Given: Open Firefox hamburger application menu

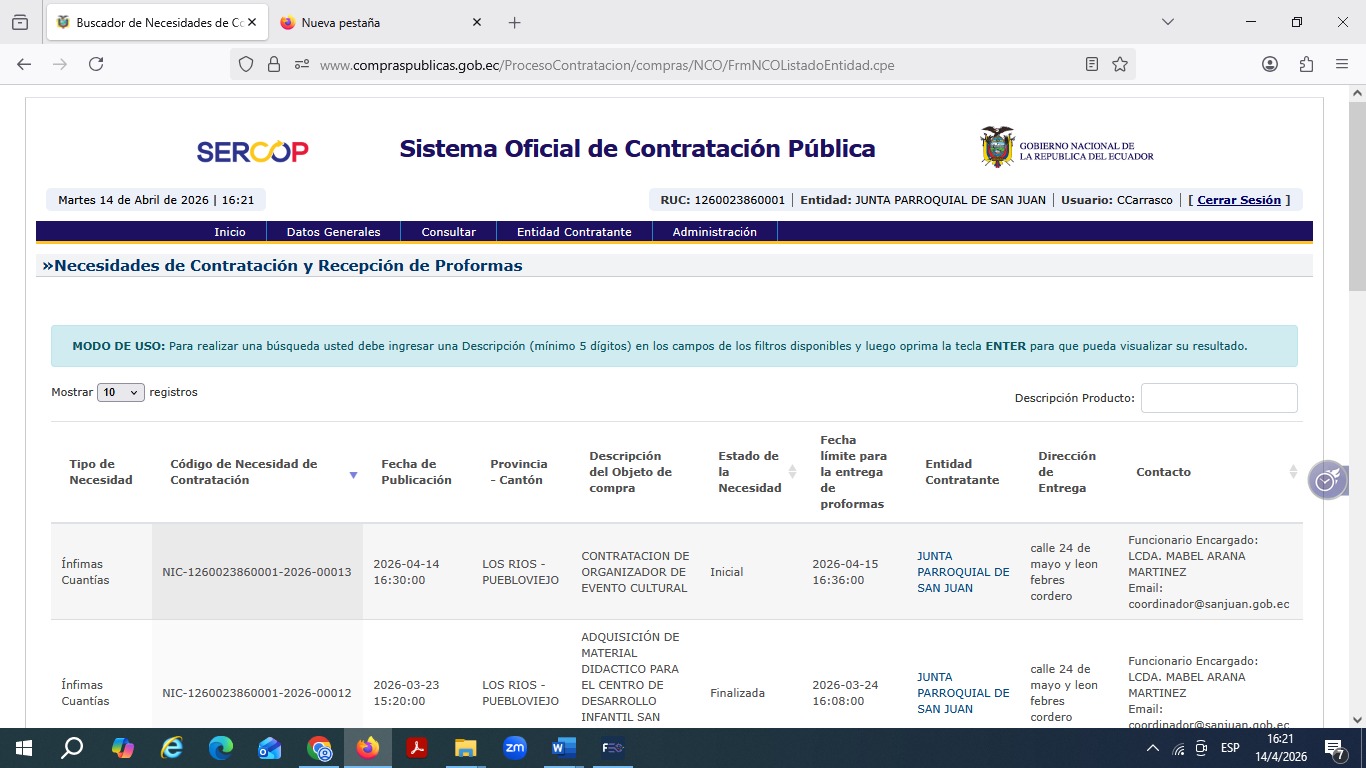Looking at the screenshot, I should 1342,64.
